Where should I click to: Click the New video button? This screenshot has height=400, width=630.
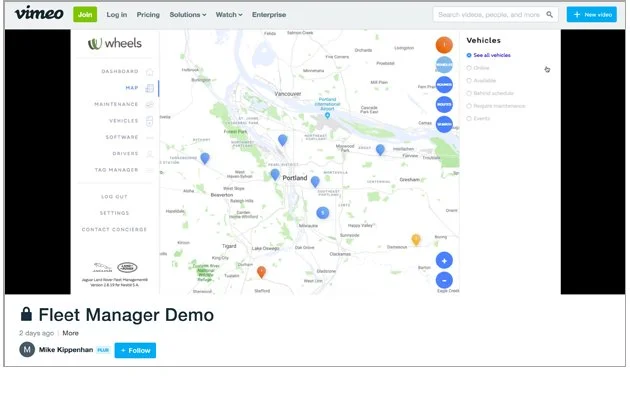click(591, 14)
